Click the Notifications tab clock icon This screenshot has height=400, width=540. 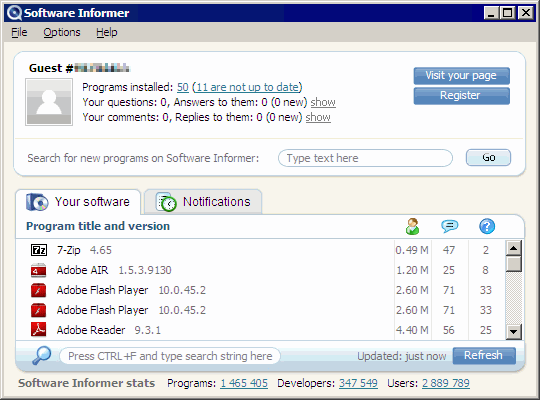pyautogui.click(x=166, y=202)
